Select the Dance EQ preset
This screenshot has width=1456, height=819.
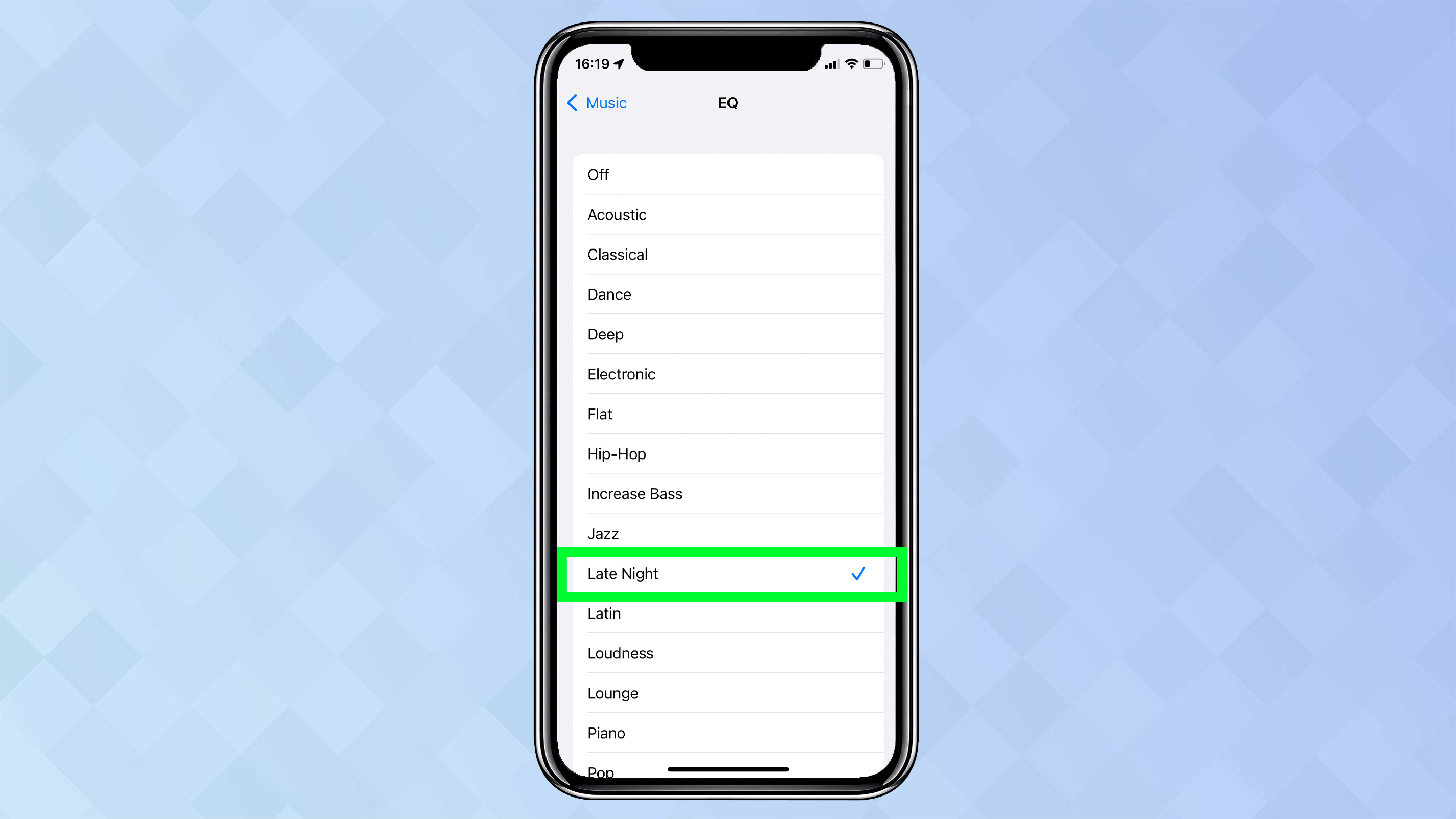click(x=728, y=294)
